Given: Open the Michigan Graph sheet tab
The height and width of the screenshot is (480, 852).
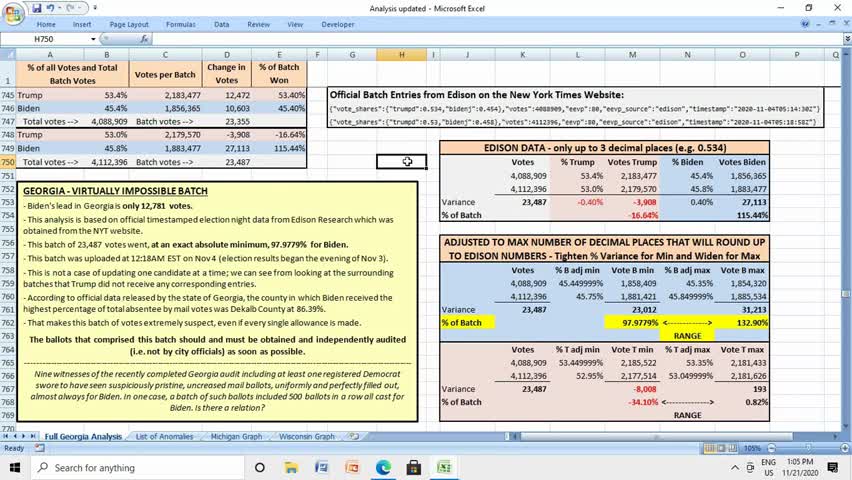Looking at the screenshot, I should click(x=236, y=437).
